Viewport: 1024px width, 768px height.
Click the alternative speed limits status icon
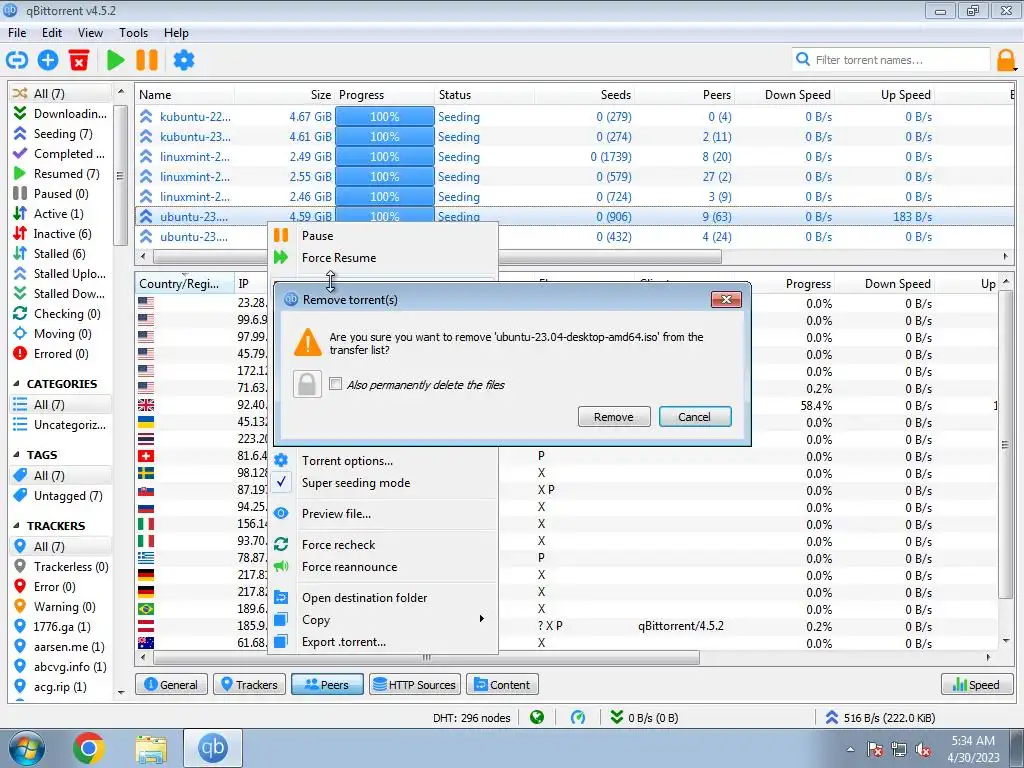pos(578,718)
